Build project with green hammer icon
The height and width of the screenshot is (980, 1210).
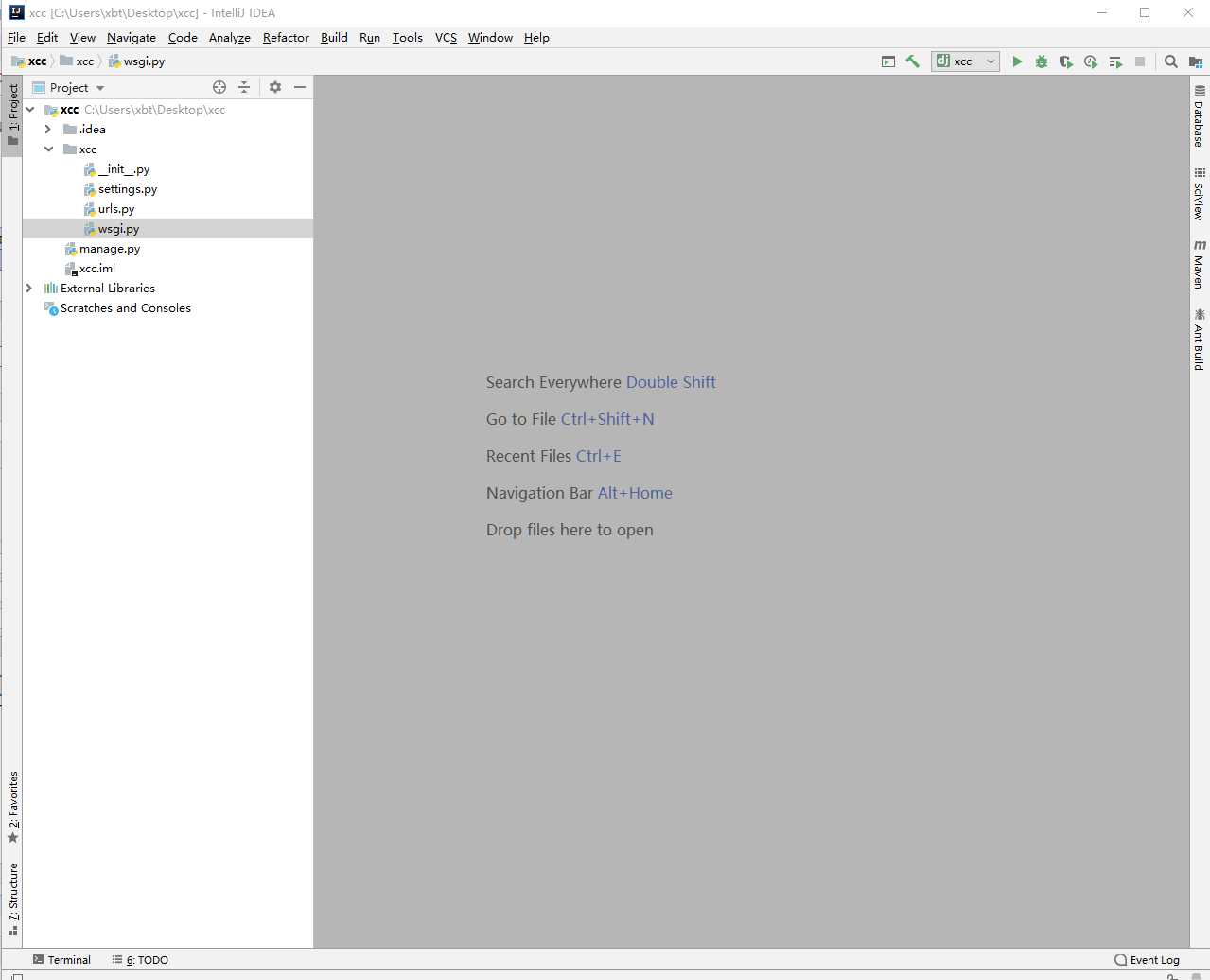point(913,61)
